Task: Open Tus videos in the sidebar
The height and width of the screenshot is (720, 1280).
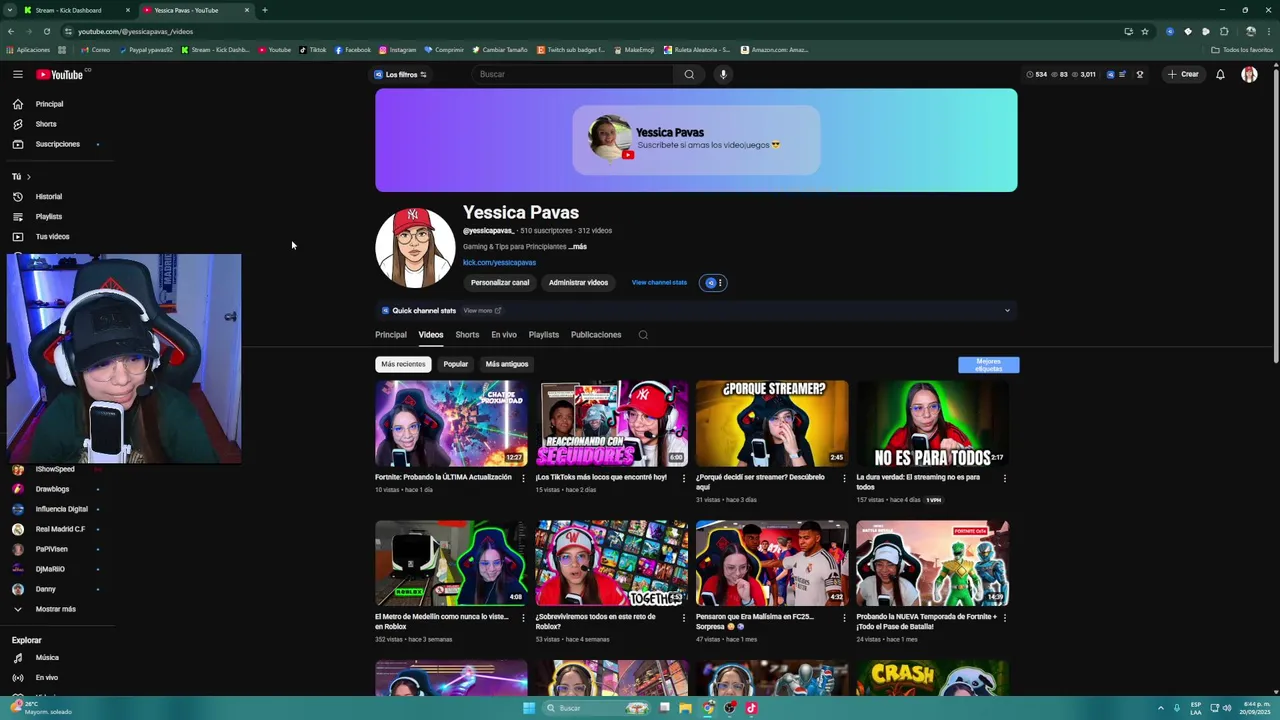Action: (x=52, y=237)
